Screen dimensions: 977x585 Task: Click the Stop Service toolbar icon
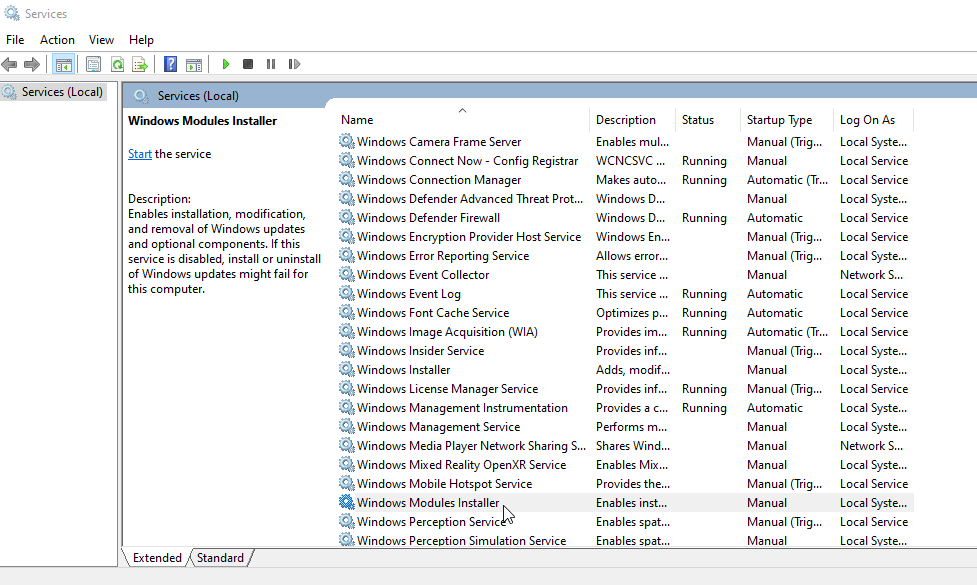249,64
